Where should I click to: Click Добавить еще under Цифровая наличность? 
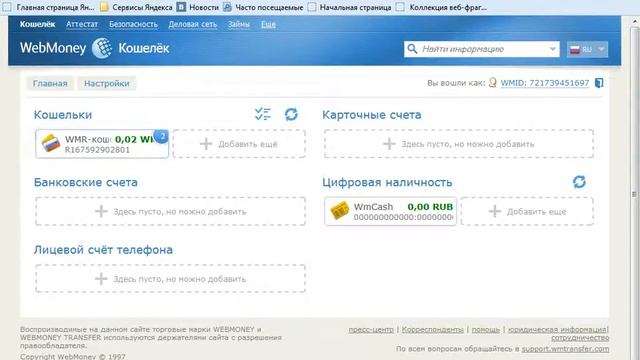coord(527,211)
